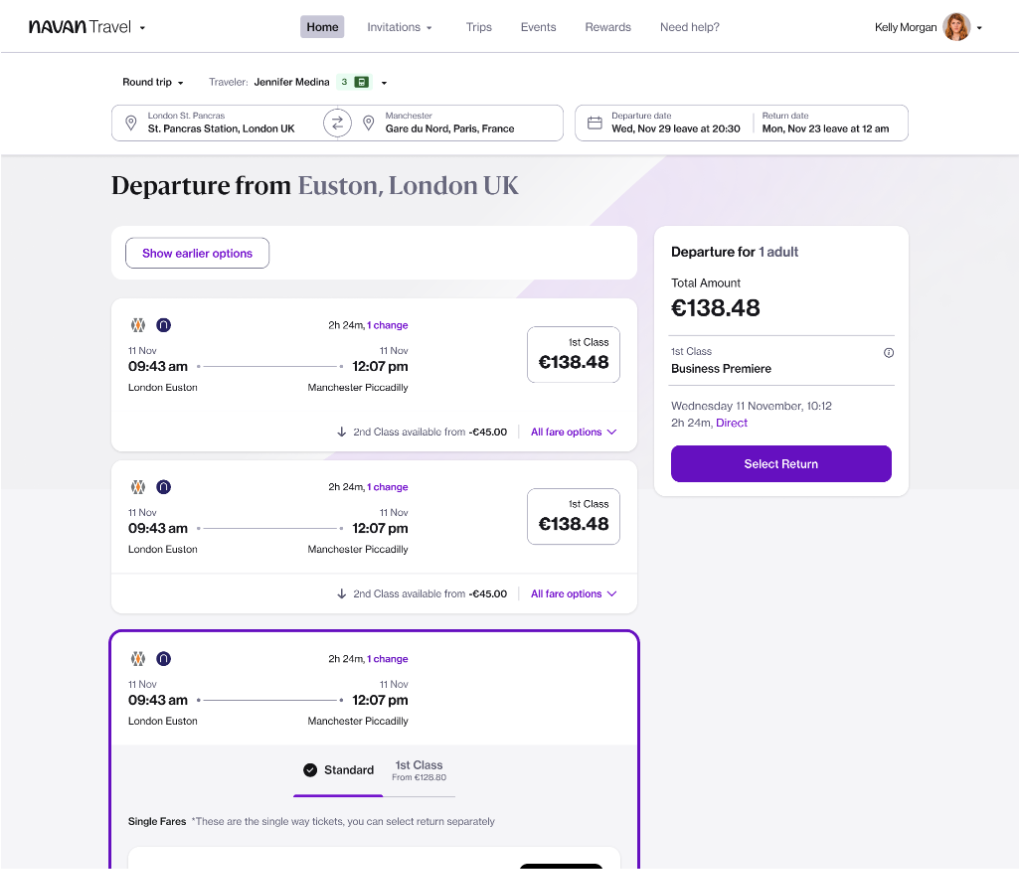Screen dimensions: 1020x870
Task: Click Kelly Morgan's profile avatar
Action: (957, 27)
